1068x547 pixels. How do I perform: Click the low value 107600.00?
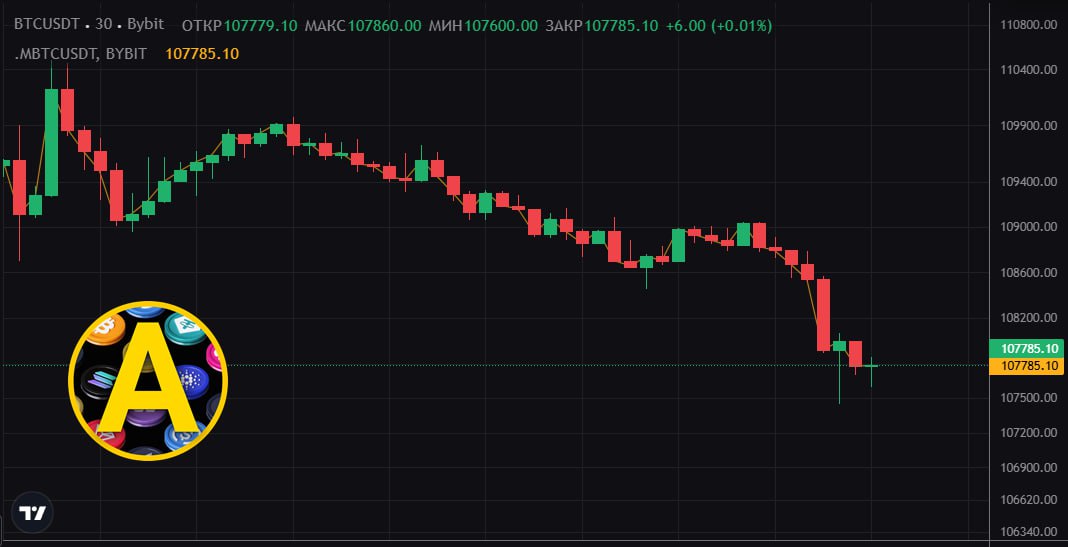(501, 26)
